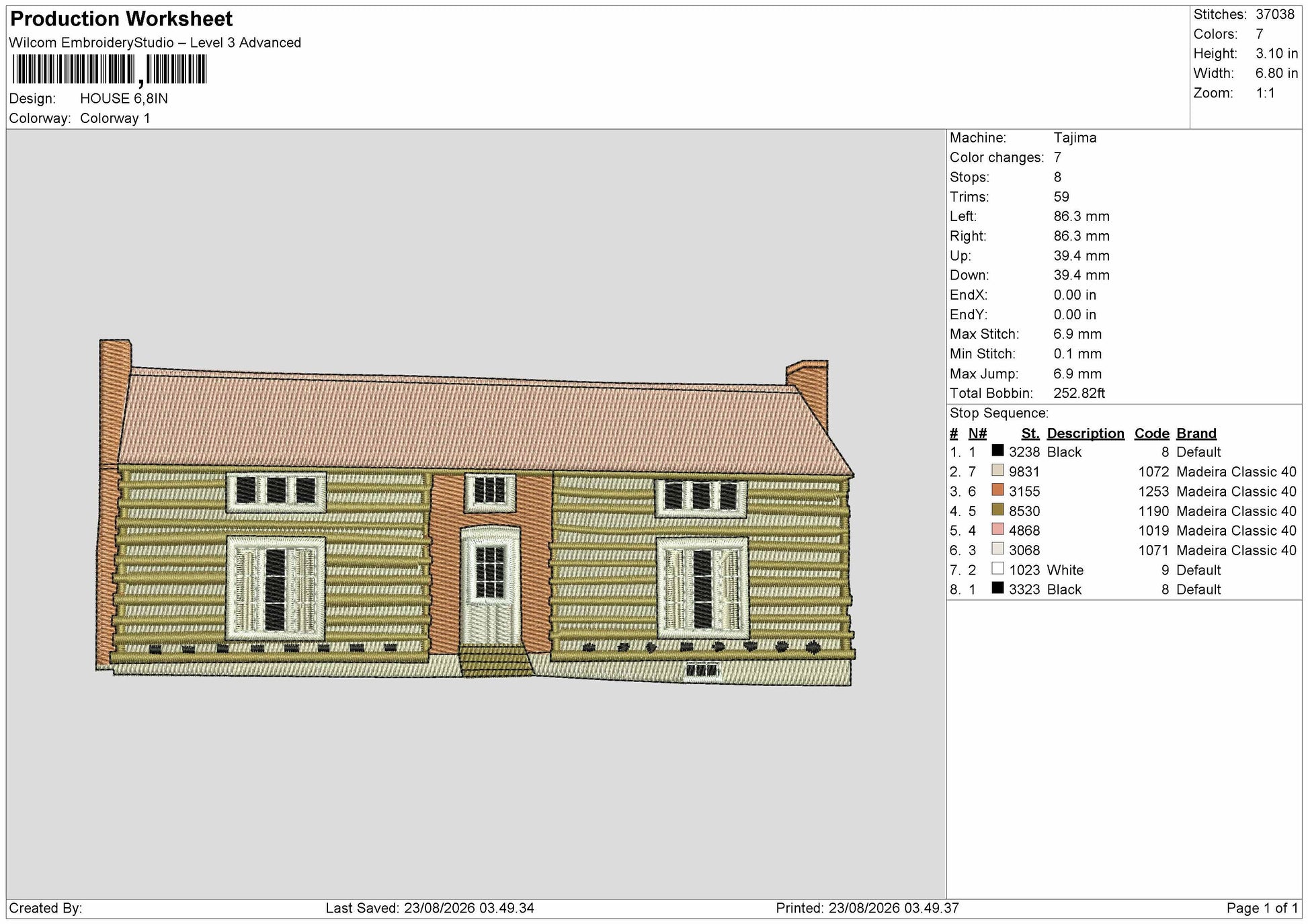Select the light gray swatch for thread 3068

click(x=997, y=549)
